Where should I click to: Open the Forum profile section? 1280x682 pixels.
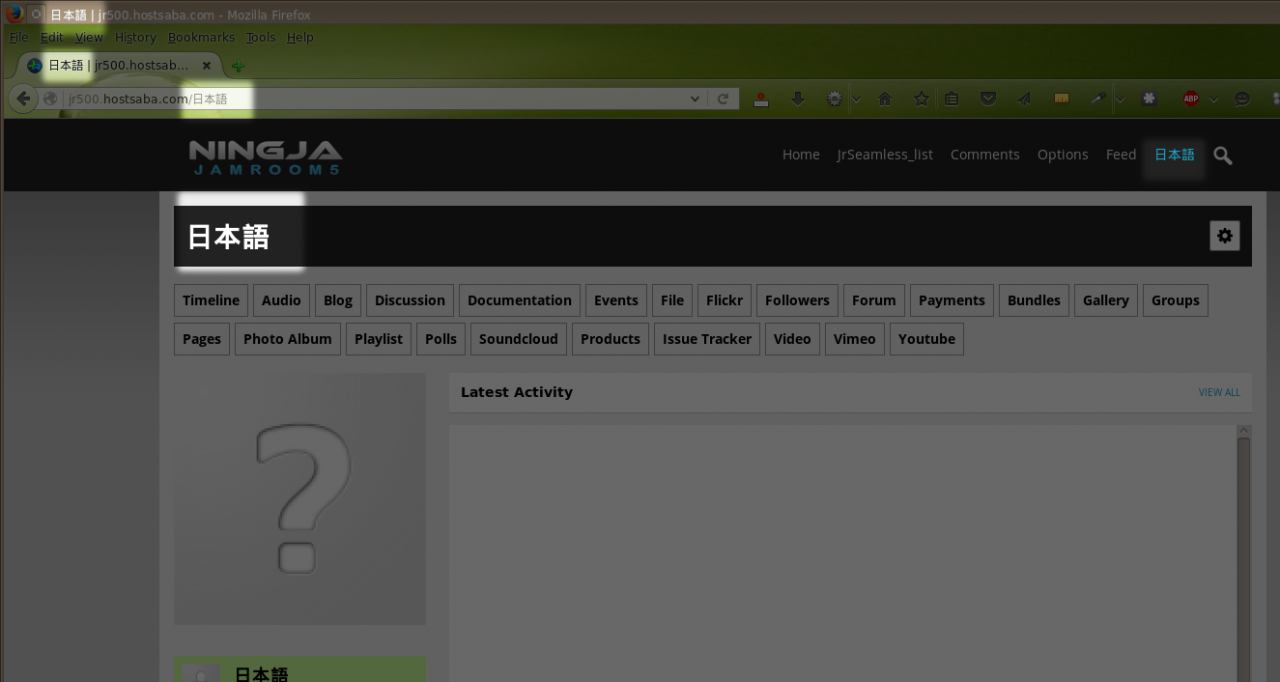[x=874, y=300]
